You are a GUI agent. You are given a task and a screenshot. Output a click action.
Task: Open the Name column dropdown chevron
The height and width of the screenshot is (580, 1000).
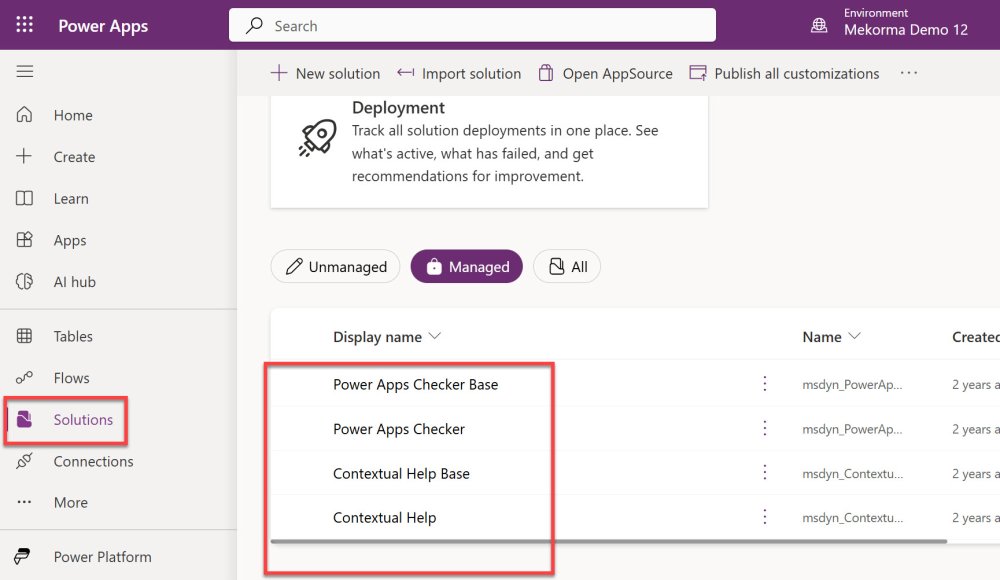pyautogui.click(x=854, y=337)
